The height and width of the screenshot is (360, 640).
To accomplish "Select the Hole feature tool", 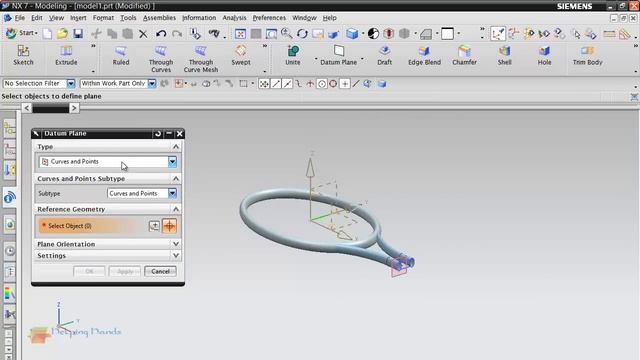I will tap(544, 55).
